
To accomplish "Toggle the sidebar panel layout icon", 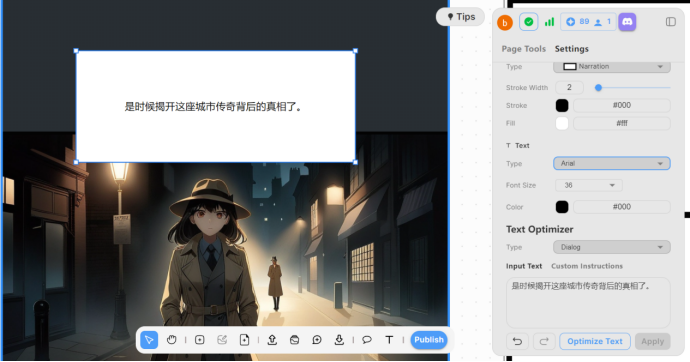I will pos(671,22).
